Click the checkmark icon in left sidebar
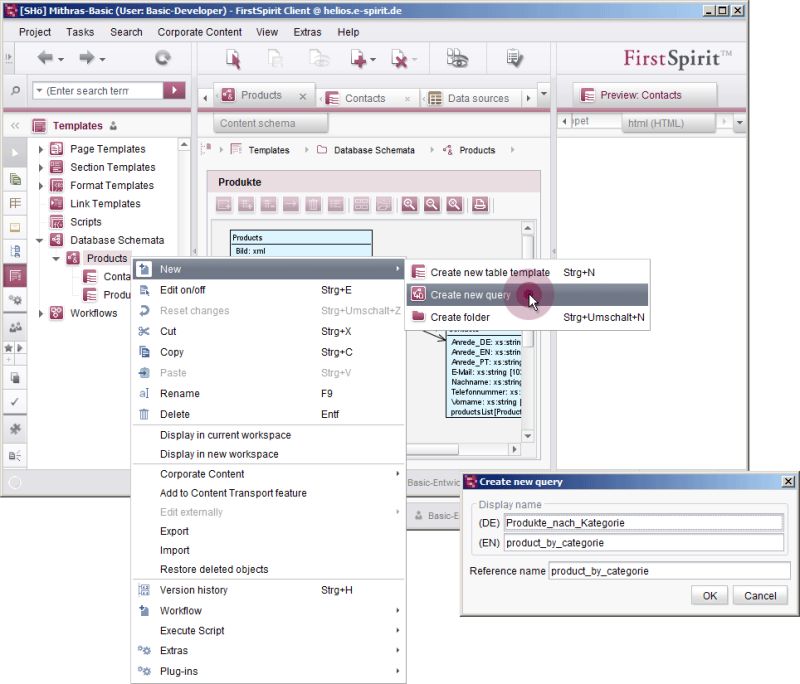800x684 pixels. [15, 402]
